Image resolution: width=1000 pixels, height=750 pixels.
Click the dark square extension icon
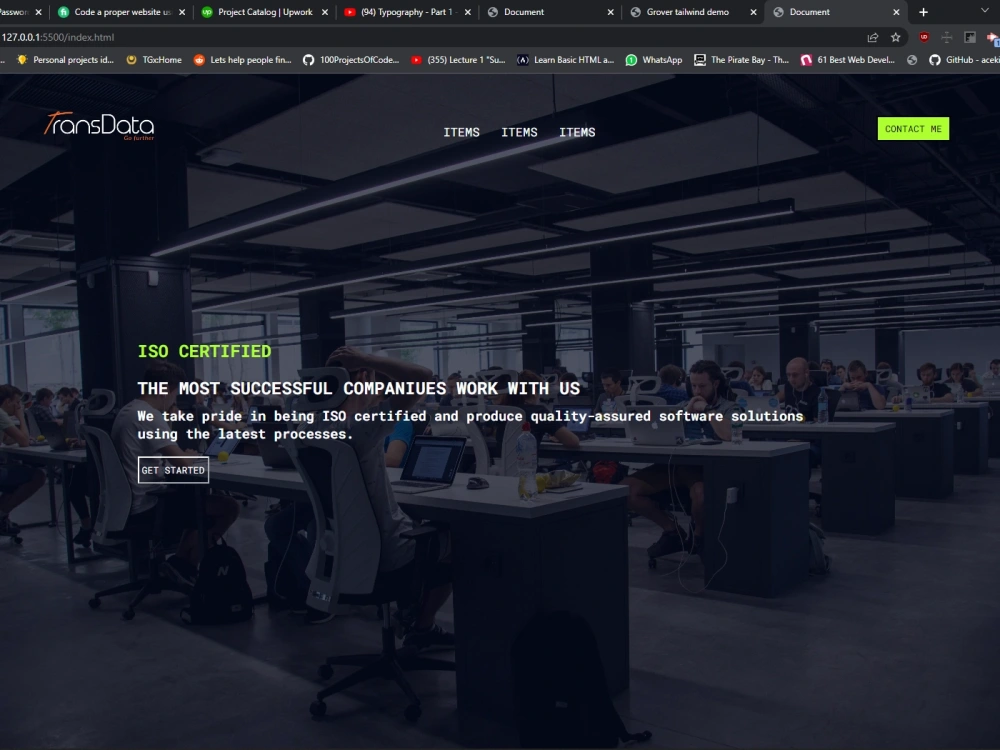click(x=969, y=38)
